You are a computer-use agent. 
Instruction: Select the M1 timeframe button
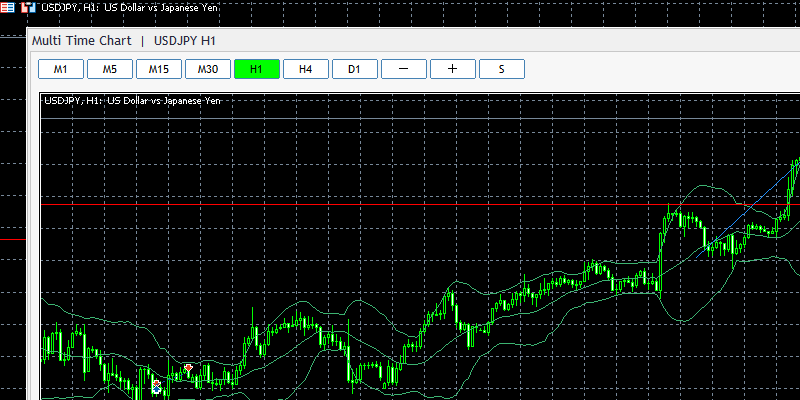click(x=61, y=69)
